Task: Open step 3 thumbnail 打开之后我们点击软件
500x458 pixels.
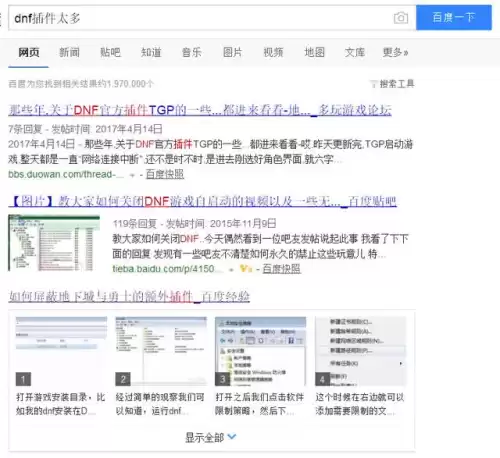Action: [260, 351]
